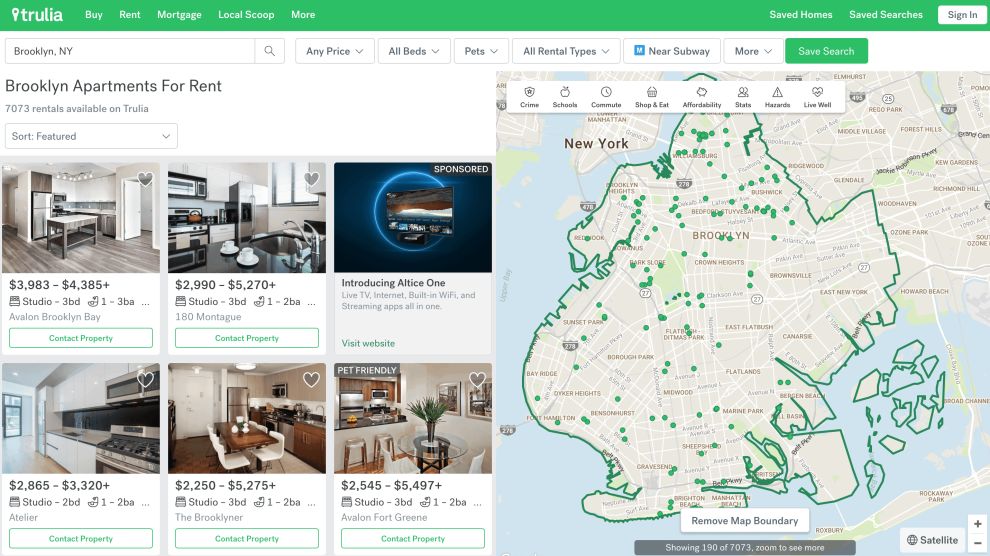Viewport: 990px width, 556px height.
Task: Click the $2,545 - $5,497+ price
Action: pyautogui.click(x=391, y=485)
